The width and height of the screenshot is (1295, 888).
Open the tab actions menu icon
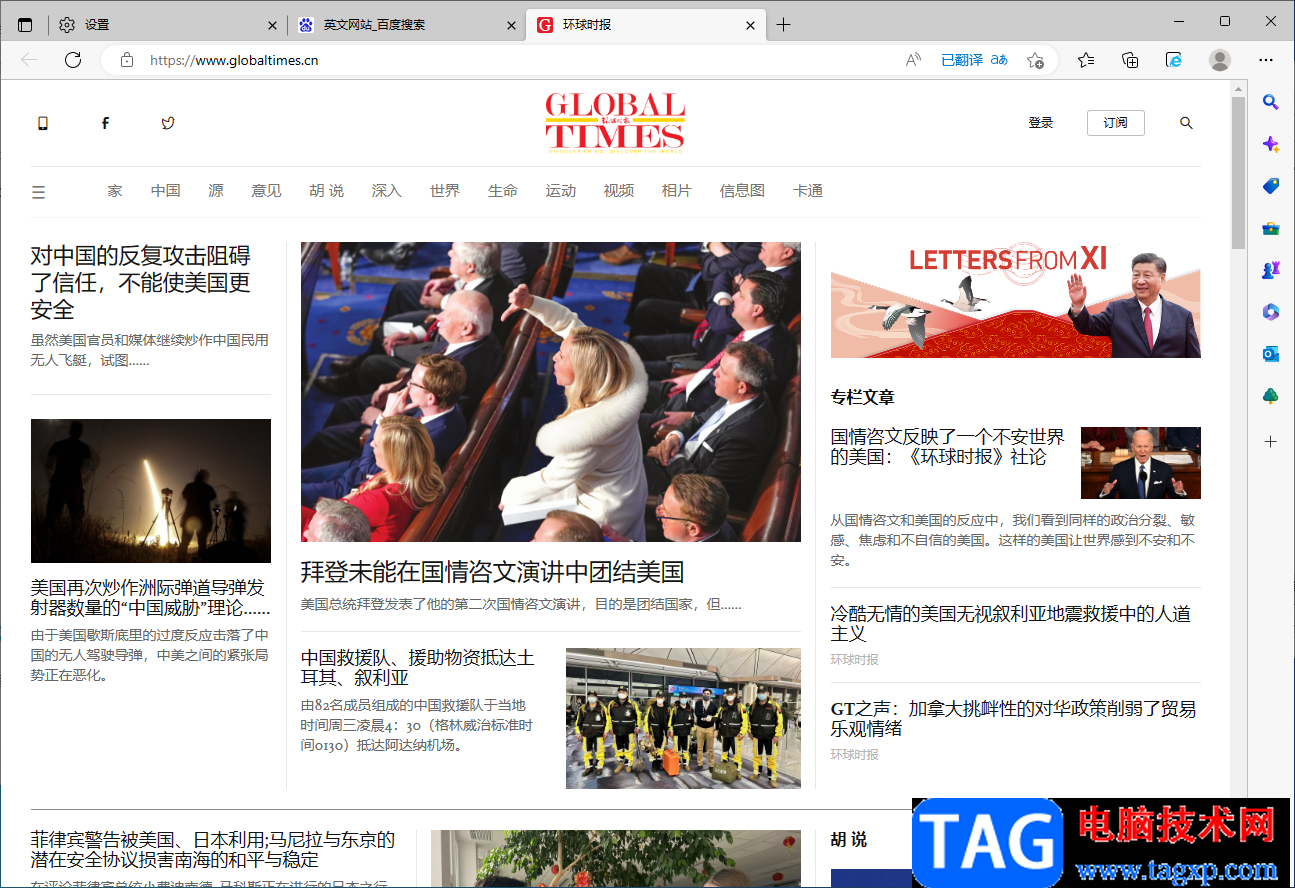25,25
